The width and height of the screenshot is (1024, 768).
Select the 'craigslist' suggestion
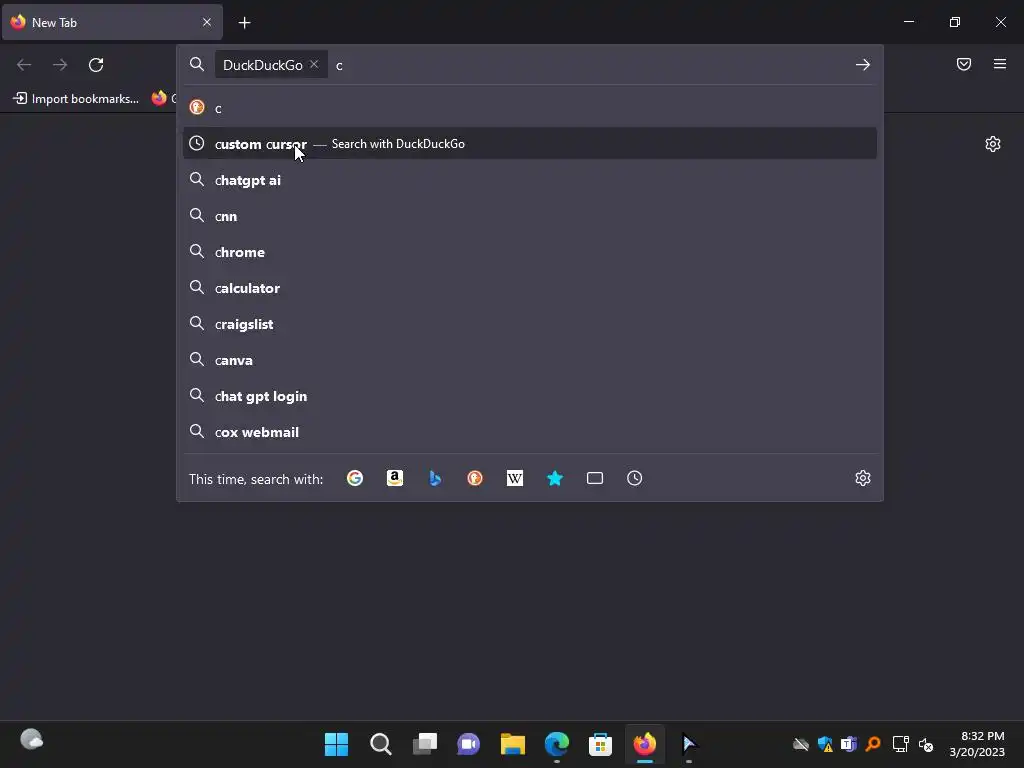[x=530, y=324]
